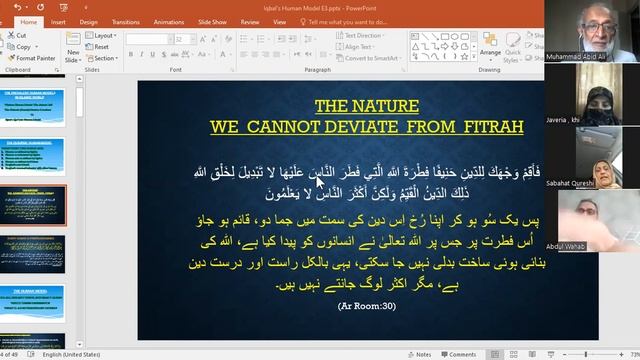Align text to the left
The image size is (640, 360).
244,54
